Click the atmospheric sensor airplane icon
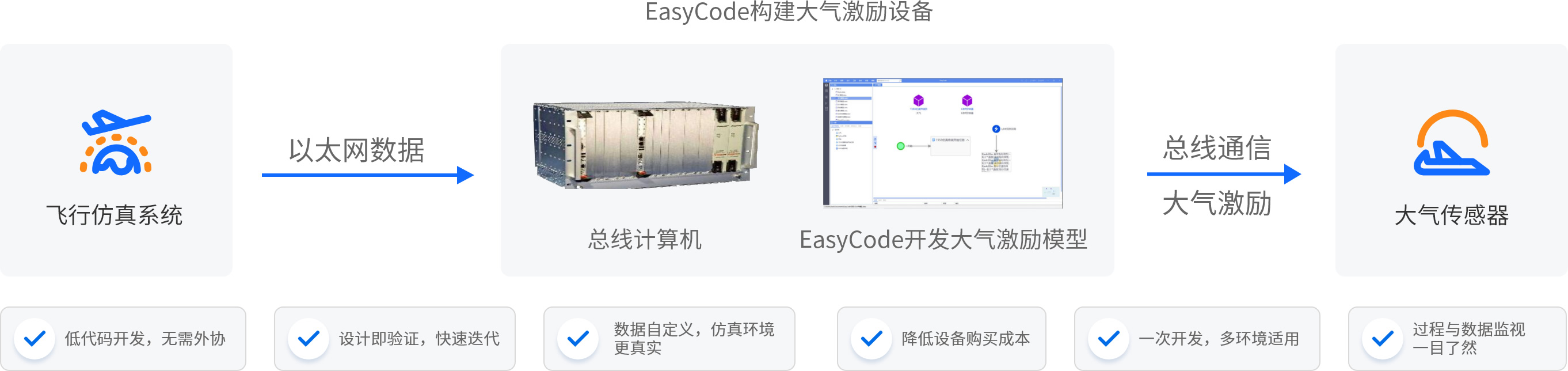The width and height of the screenshot is (1568, 371). (x=1451, y=142)
